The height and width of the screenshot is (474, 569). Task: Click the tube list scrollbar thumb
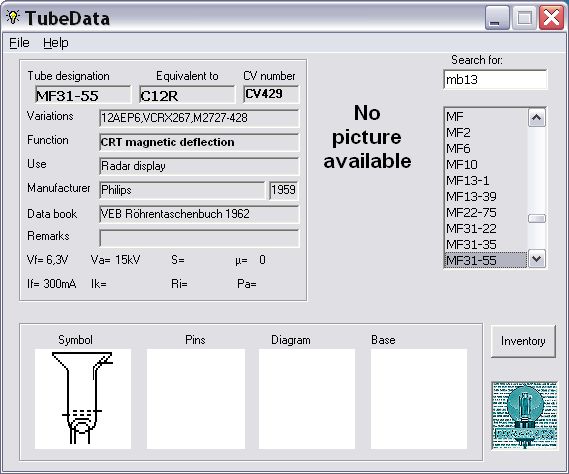[537, 218]
